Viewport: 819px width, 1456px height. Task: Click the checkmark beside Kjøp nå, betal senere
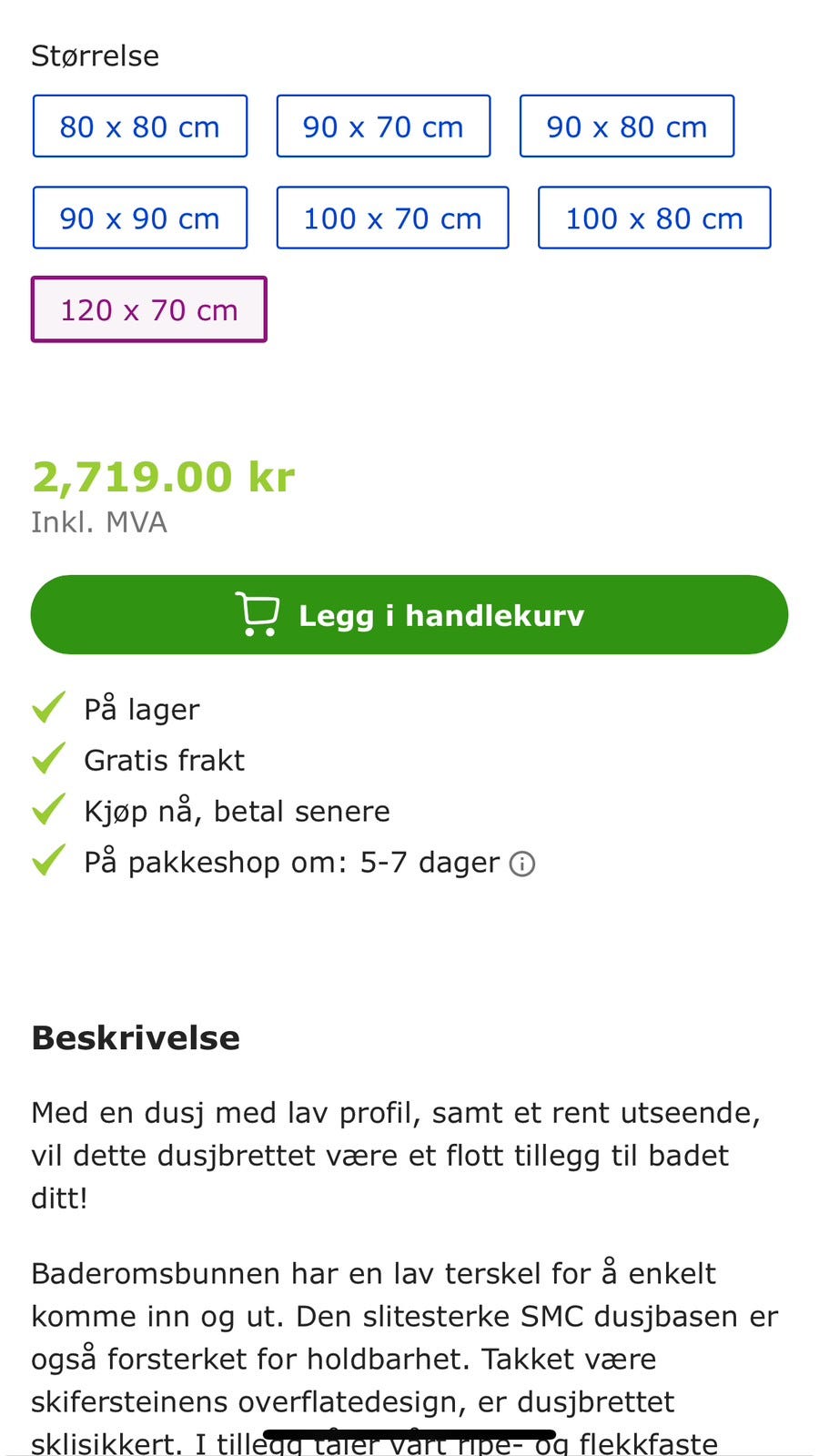tap(47, 810)
